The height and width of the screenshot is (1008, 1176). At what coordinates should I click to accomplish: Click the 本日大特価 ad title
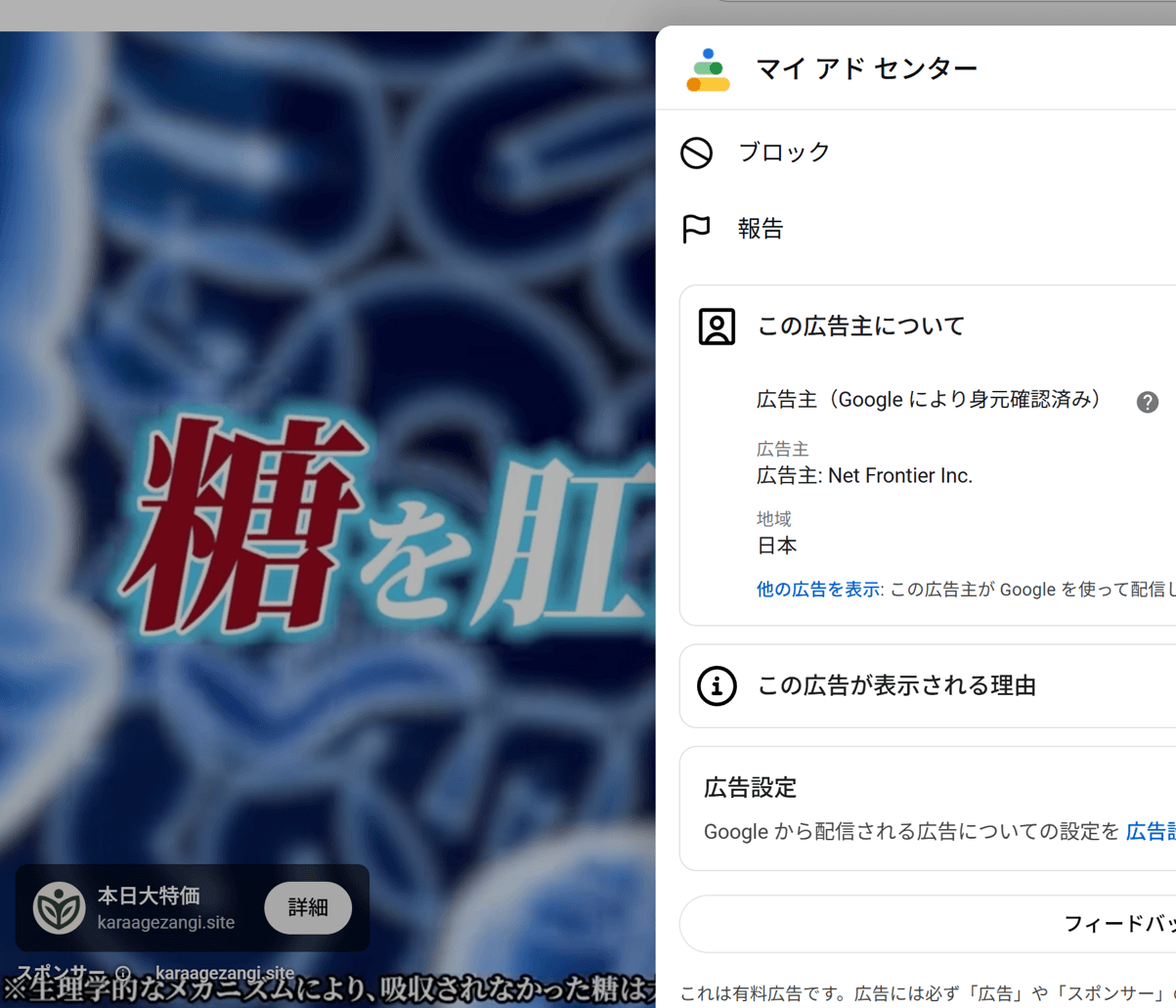149,896
